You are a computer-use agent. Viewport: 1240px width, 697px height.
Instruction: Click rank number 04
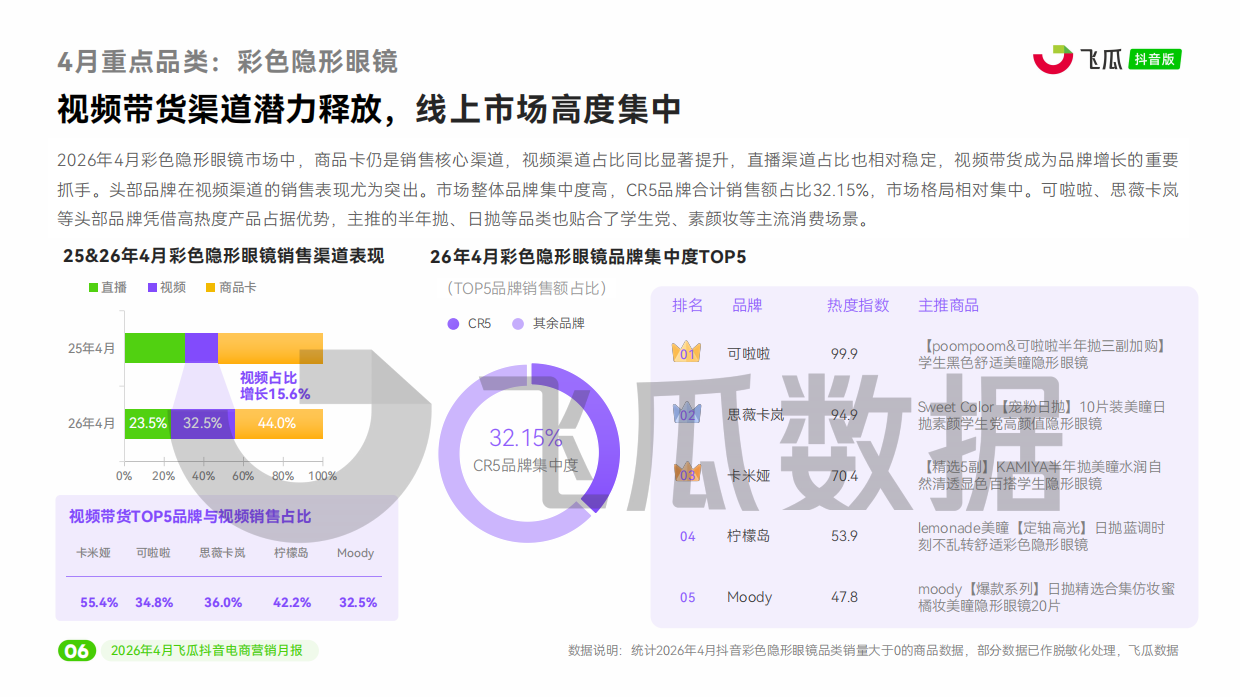pyautogui.click(x=687, y=537)
